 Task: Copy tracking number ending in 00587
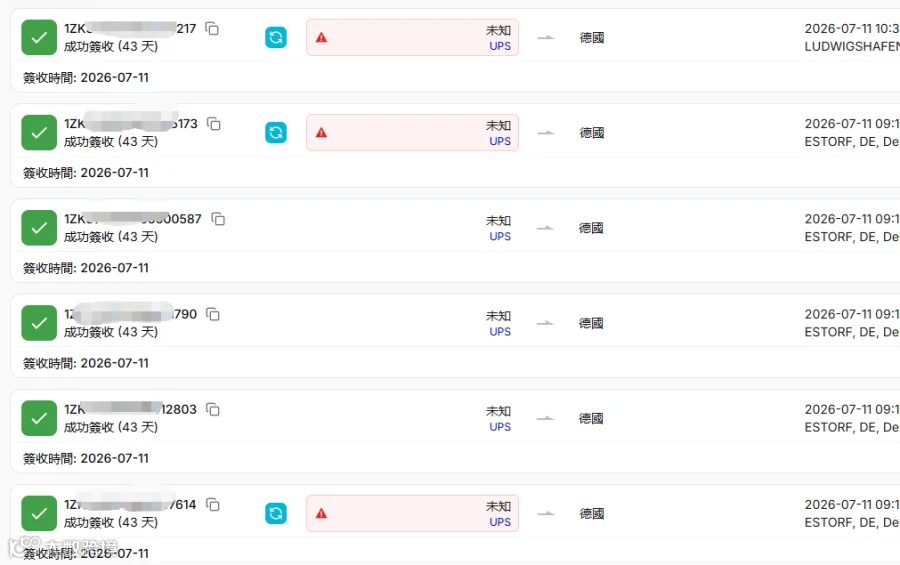(218, 219)
